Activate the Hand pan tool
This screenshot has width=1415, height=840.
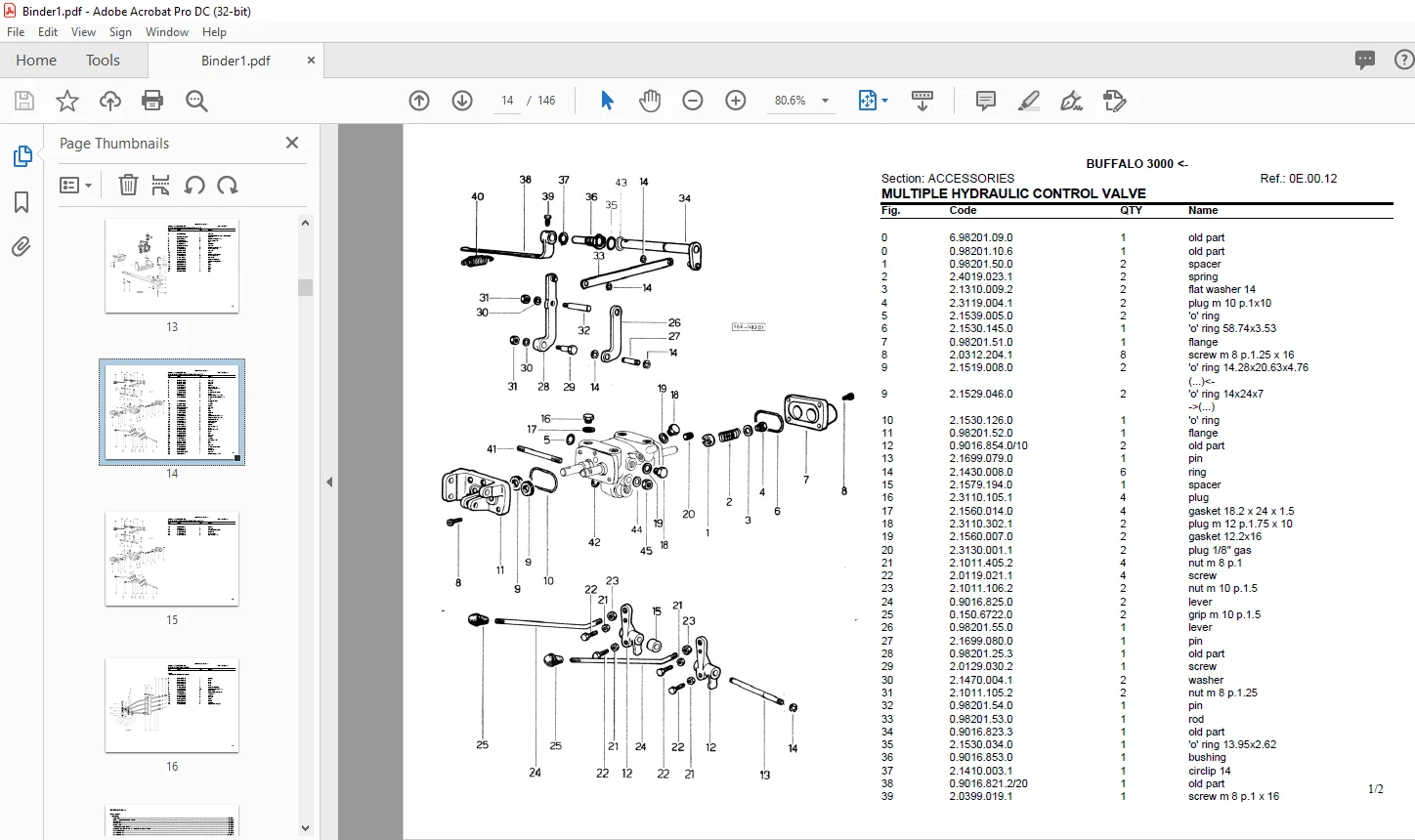[x=650, y=101]
